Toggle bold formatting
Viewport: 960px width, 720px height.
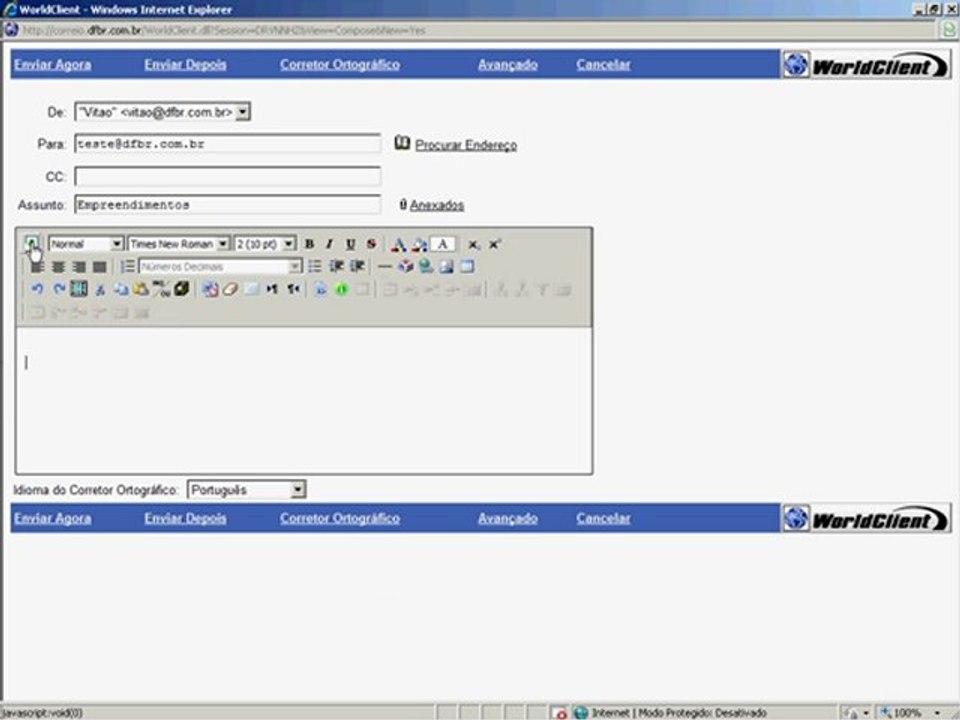click(310, 244)
